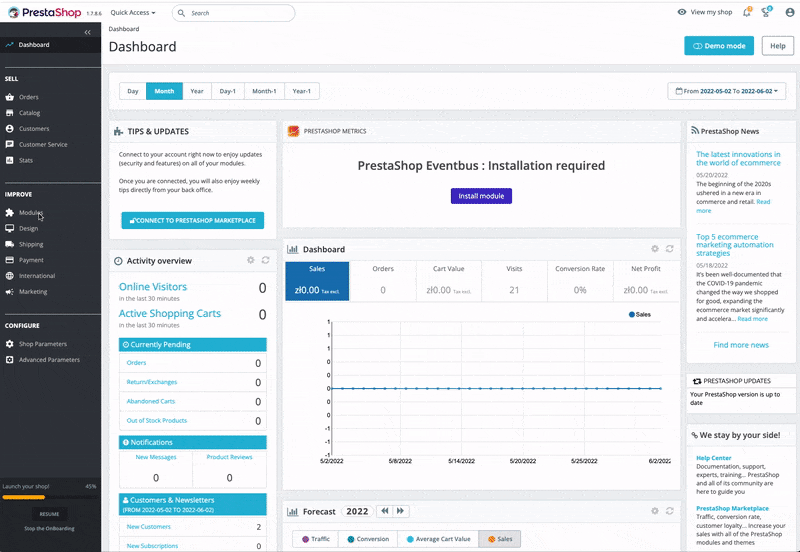Go to previous forecast year
This screenshot has height=552, width=800.
385,511
